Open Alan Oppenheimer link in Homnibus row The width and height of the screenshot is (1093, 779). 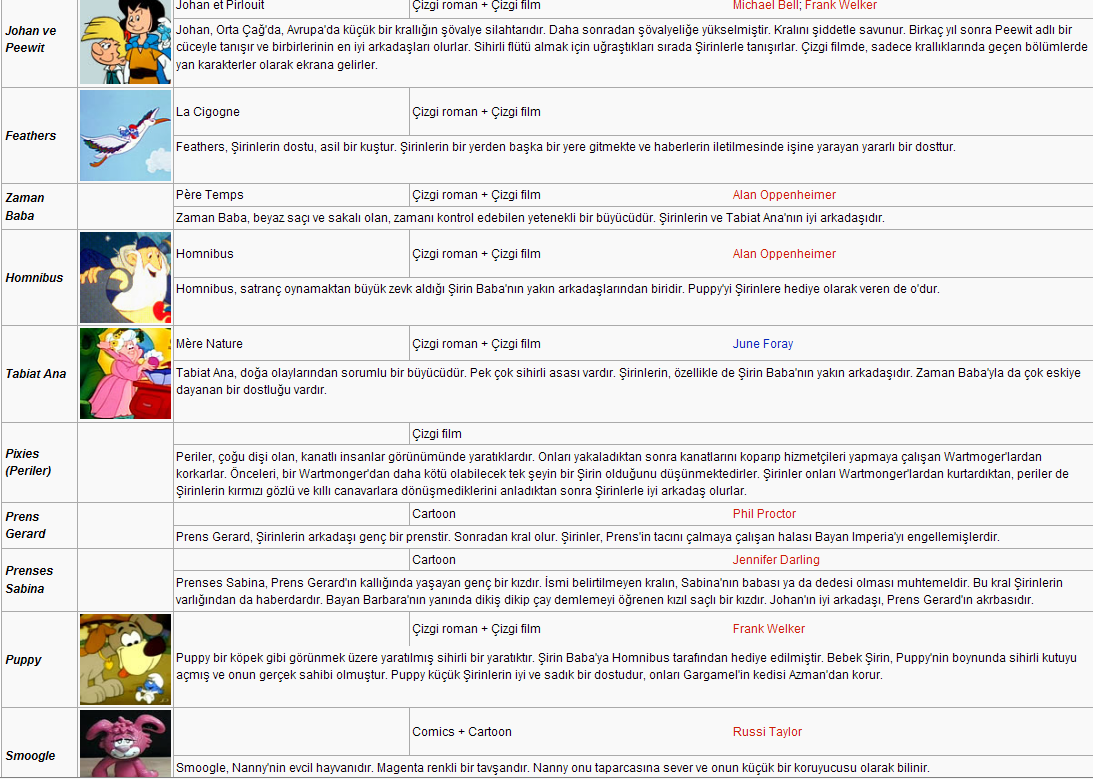point(784,254)
